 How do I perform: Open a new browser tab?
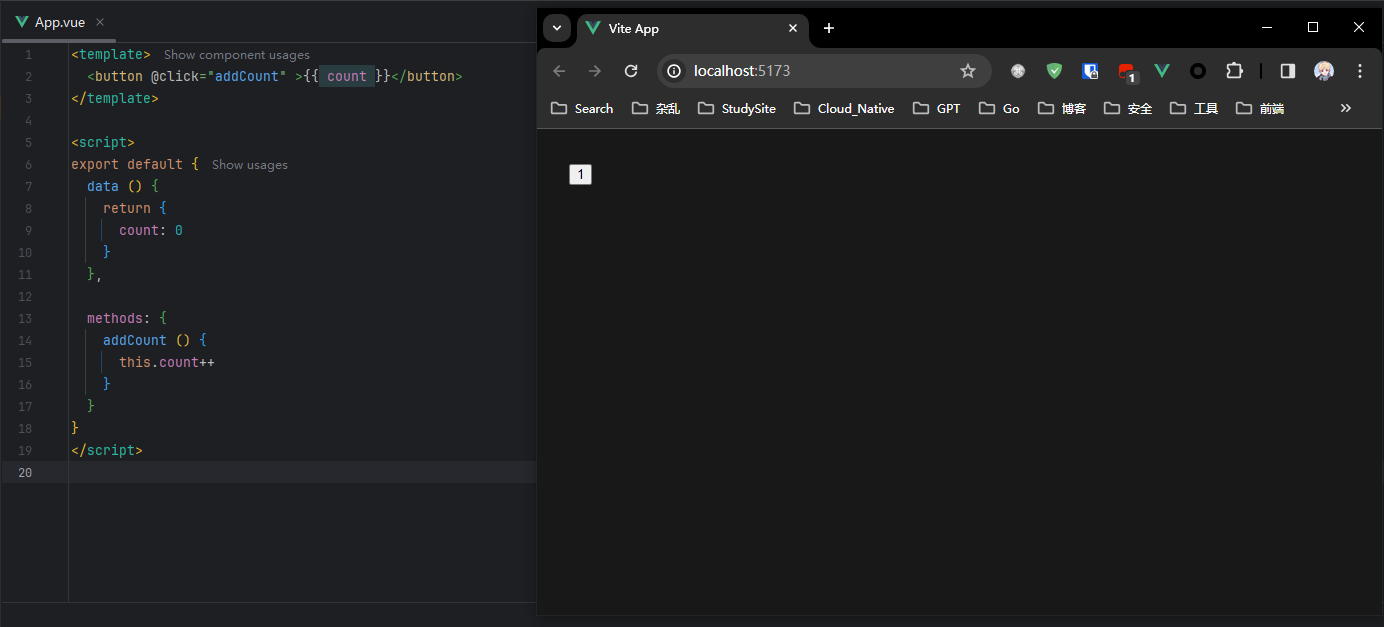(x=829, y=28)
